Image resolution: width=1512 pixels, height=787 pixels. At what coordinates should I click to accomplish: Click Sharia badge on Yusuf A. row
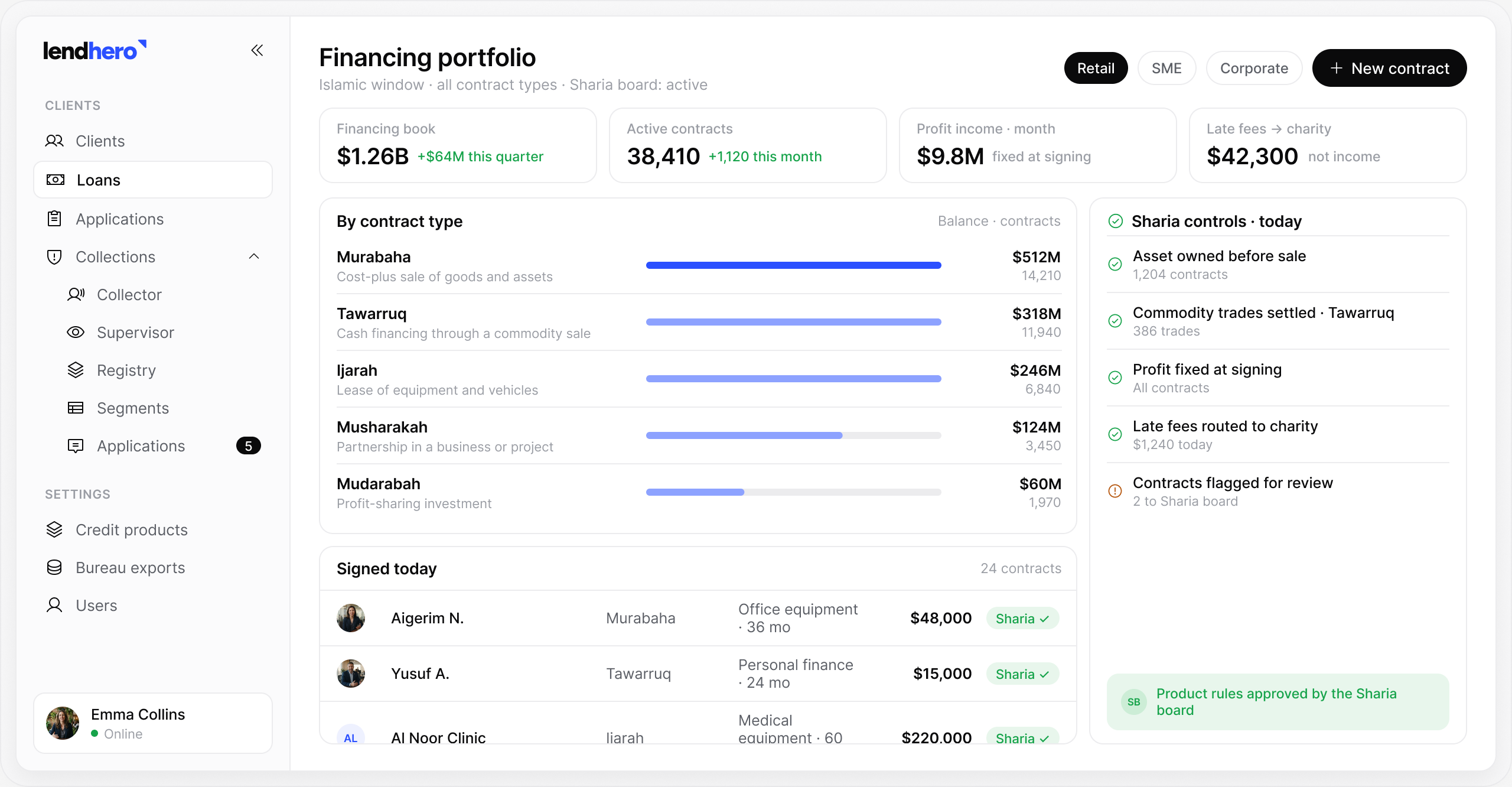1022,674
